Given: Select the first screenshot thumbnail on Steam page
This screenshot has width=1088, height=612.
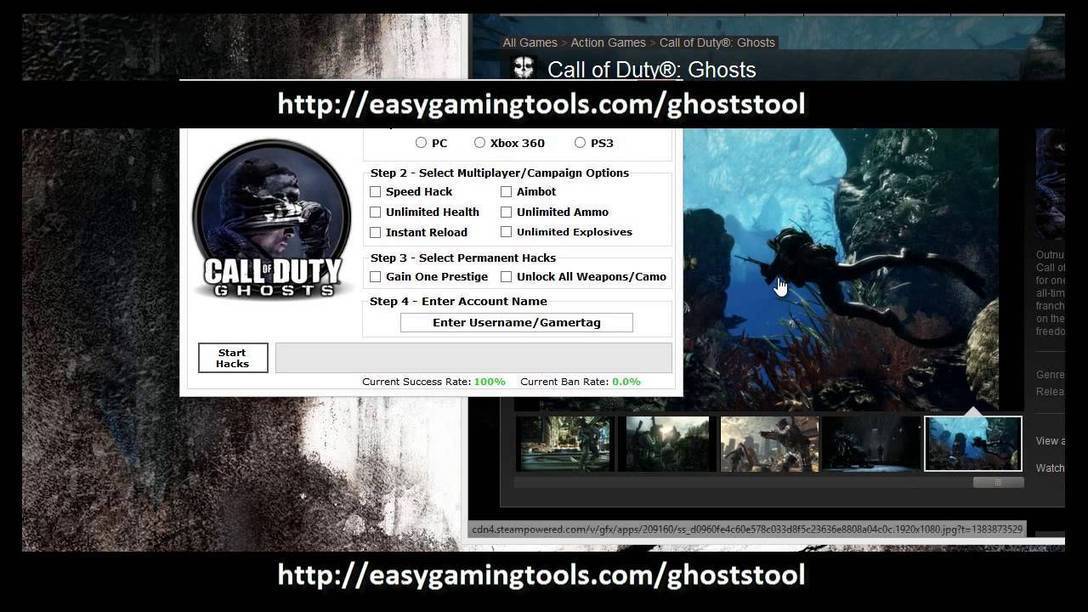Looking at the screenshot, I should tap(565, 444).
